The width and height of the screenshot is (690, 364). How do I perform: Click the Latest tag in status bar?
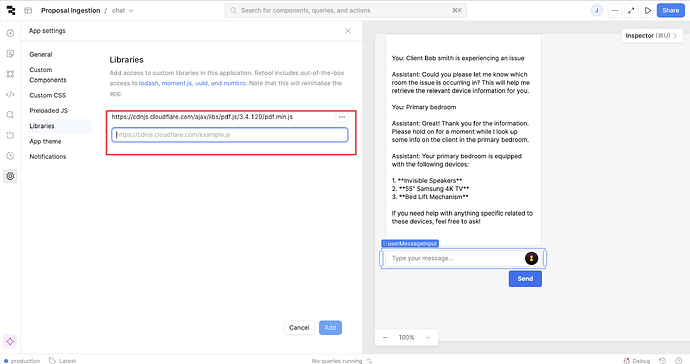point(62,360)
